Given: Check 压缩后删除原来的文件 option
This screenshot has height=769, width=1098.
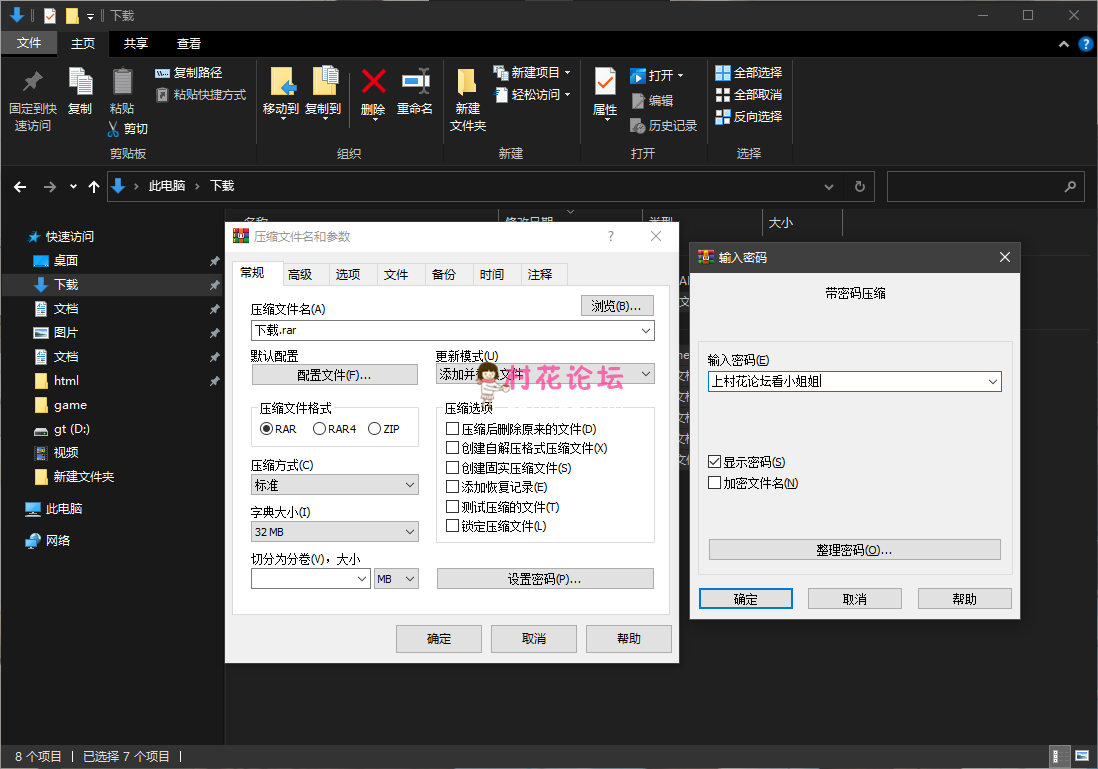Looking at the screenshot, I should 453,429.
